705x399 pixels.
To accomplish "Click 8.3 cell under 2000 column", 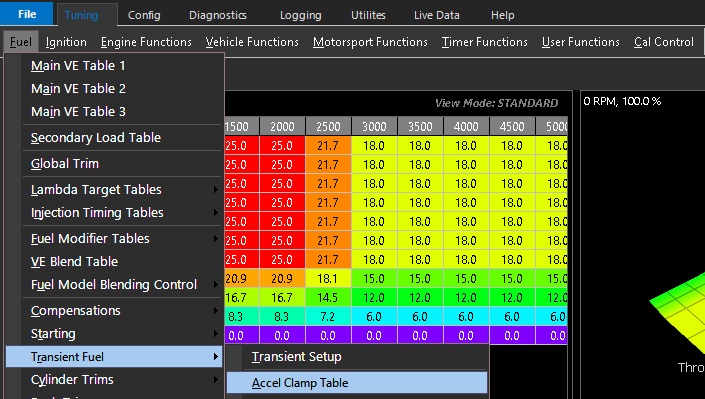I will pyautogui.click(x=282, y=317).
